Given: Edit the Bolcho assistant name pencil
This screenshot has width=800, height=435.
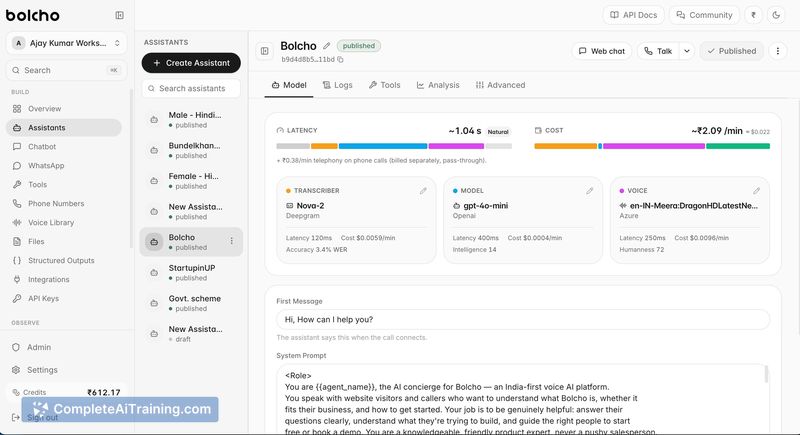Looking at the screenshot, I should [327, 46].
